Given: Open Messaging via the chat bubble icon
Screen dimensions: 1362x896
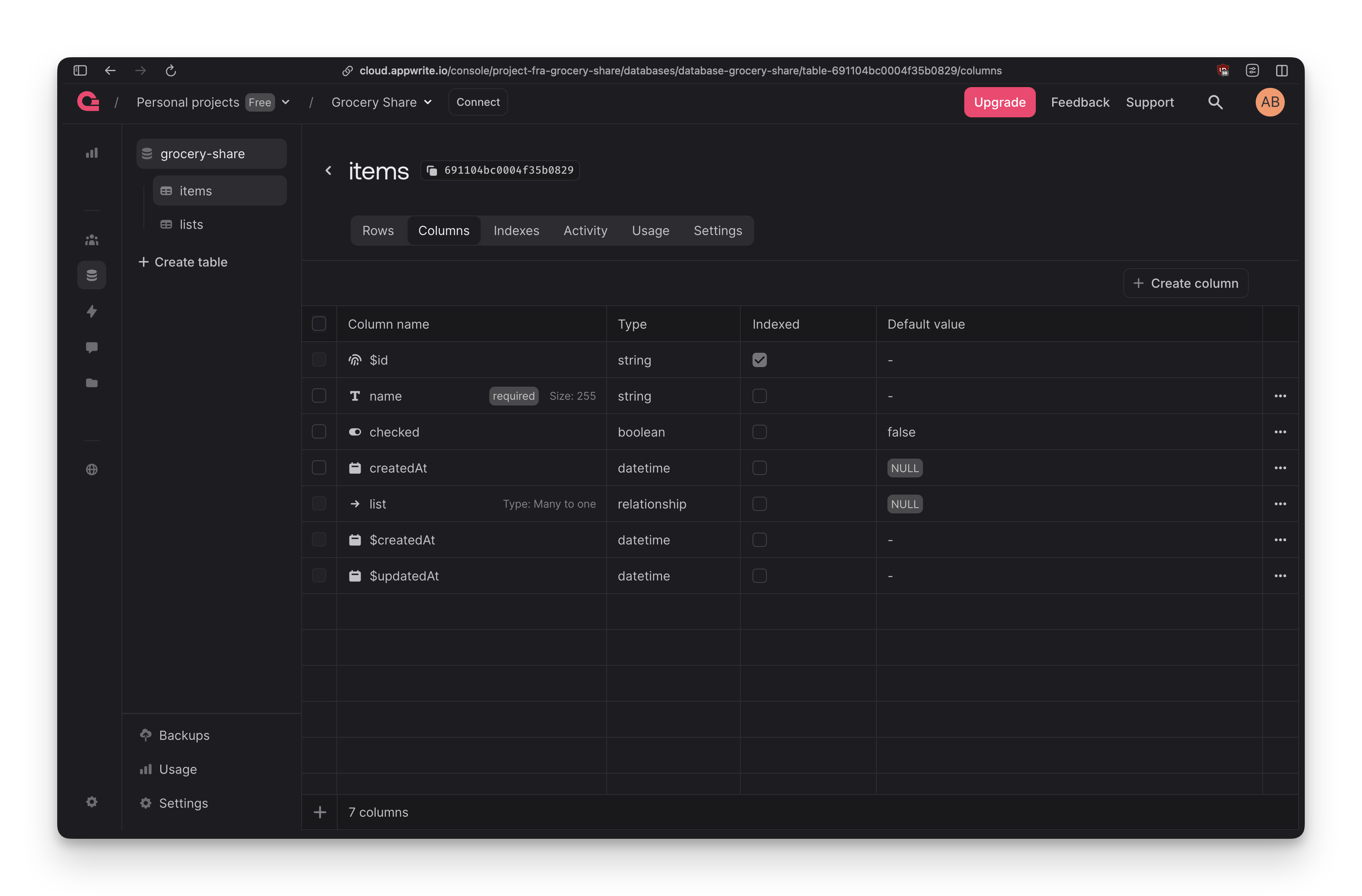Looking at the screenshot, I should click(x=92, y=347).
